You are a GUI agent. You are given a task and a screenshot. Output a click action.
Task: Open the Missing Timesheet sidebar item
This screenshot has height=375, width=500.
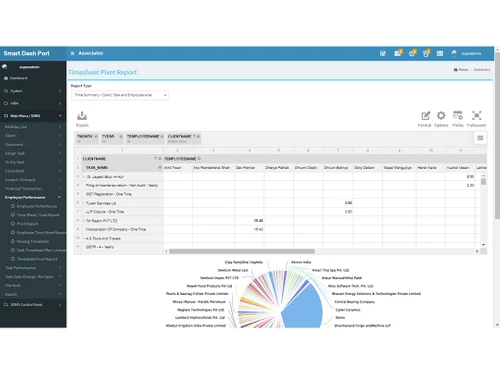pos(33,241)
